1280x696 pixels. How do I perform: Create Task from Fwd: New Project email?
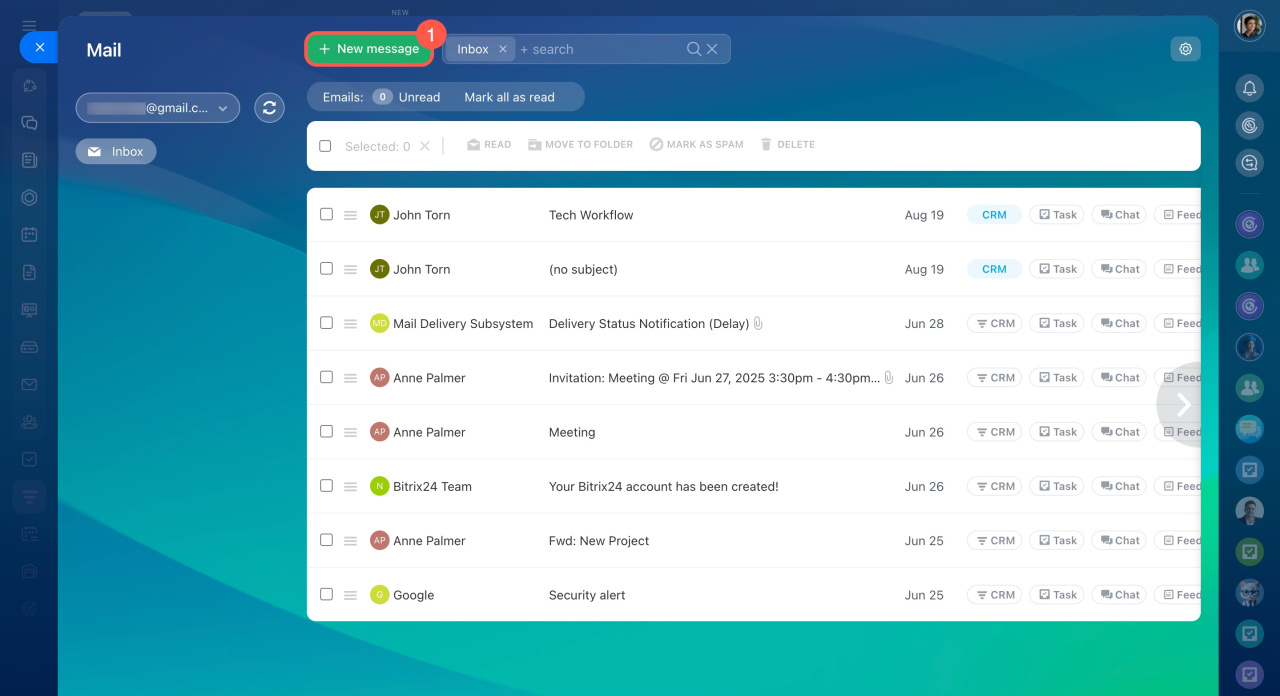pyautogui.click(x=1057, y=540)
